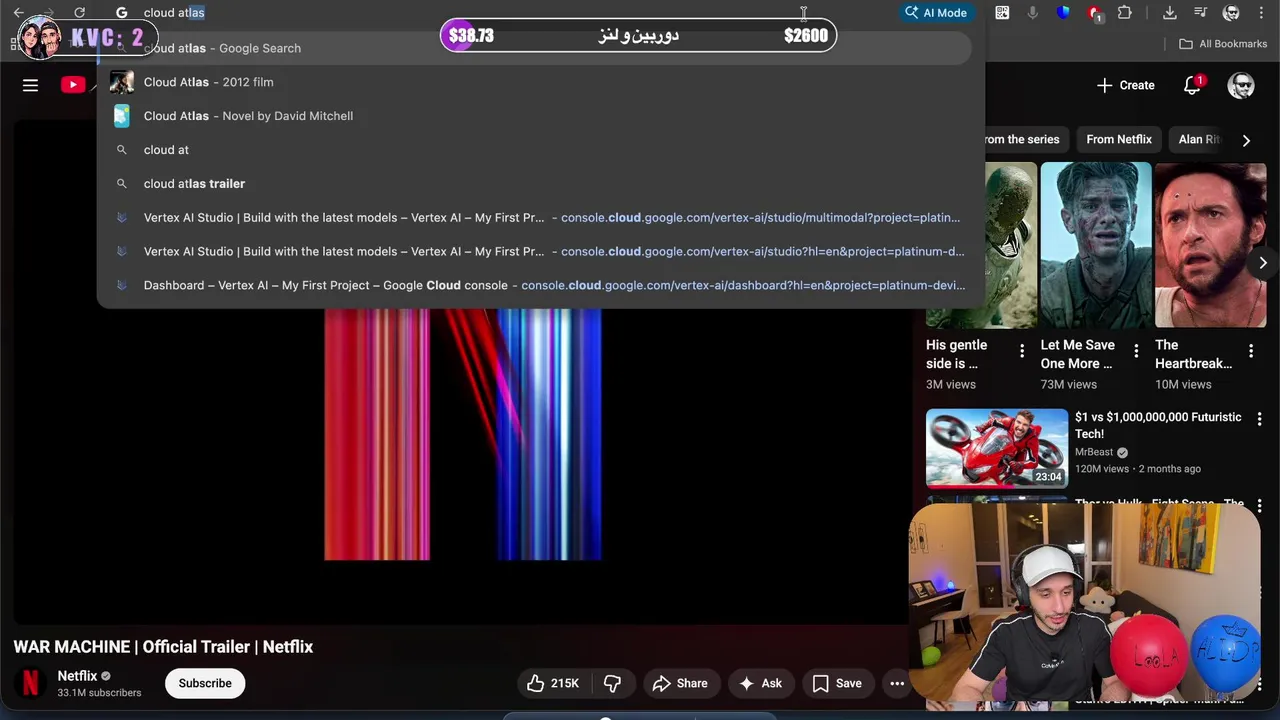
Task: Open Chrome's three-dot menu
Action: (1262, 13)
